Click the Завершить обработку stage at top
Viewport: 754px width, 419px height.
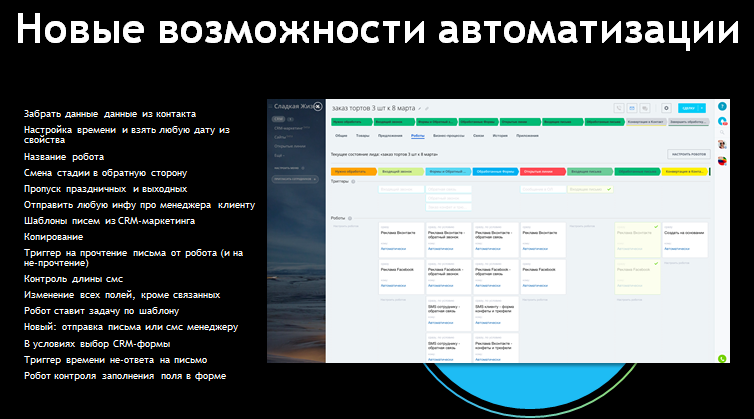click(x=688, y=122)
